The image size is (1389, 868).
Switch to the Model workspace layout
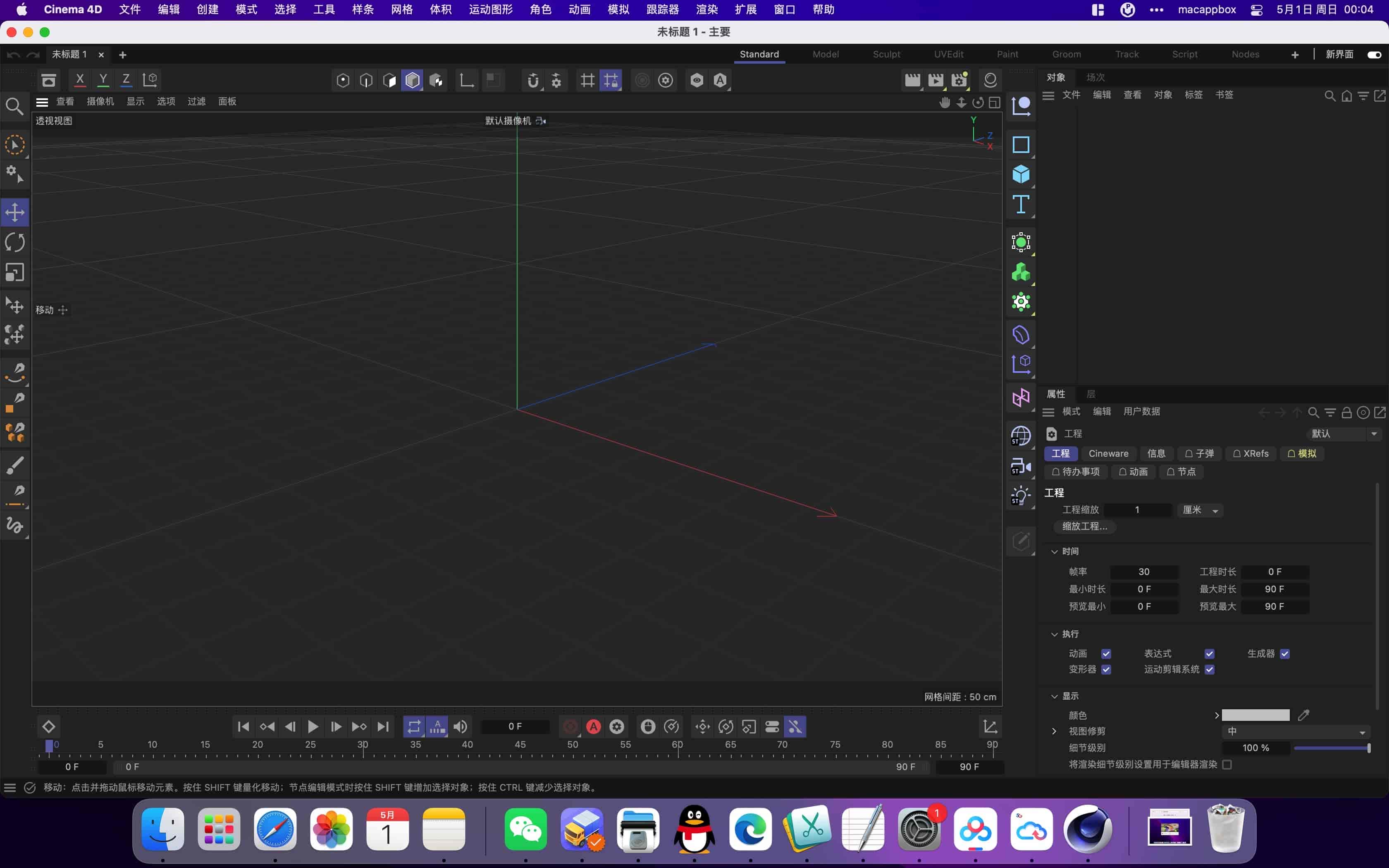click(x=826, y=54)
